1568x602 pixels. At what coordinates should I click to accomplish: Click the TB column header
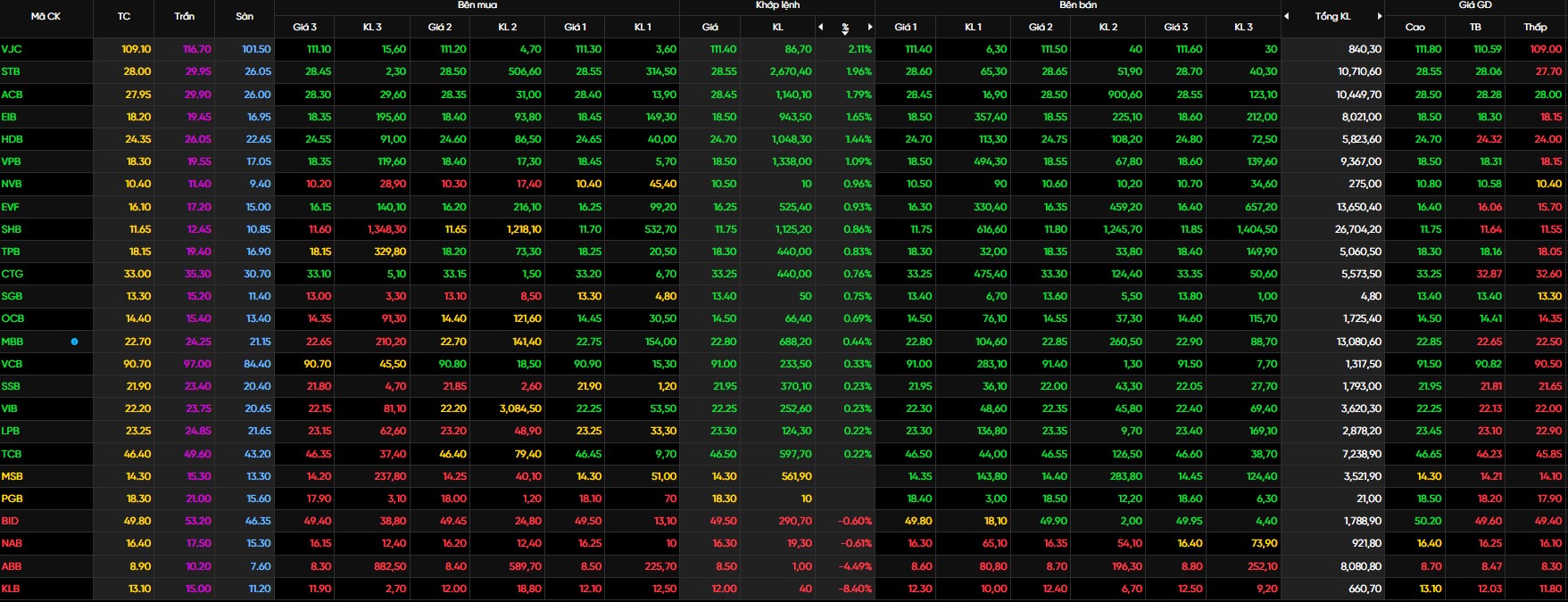[x=1475, y=27]
